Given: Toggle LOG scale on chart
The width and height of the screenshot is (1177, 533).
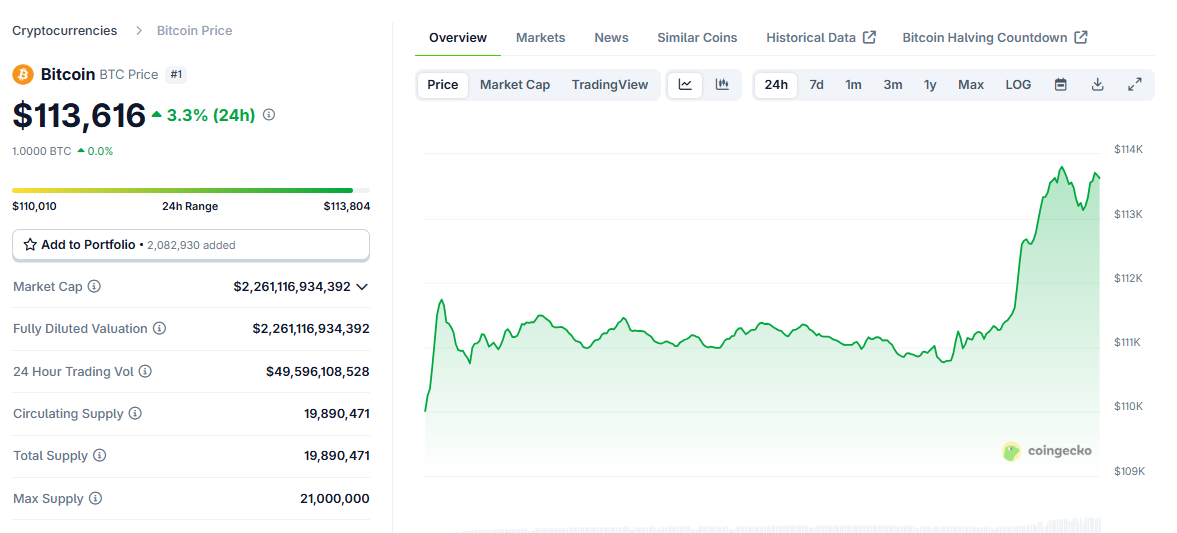Looking at the screenshot, I should click(x=1018, y=85).
